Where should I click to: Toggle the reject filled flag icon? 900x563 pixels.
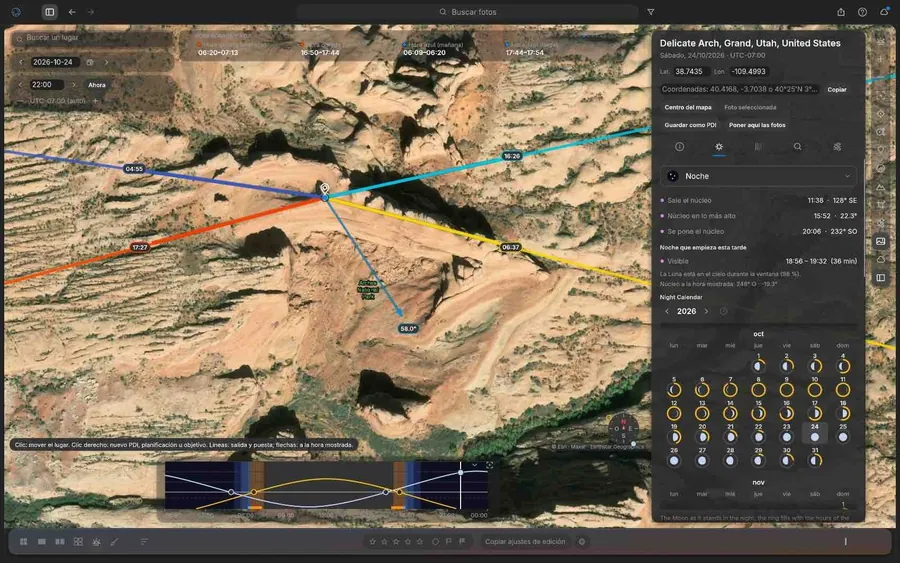tap(462, 541)
